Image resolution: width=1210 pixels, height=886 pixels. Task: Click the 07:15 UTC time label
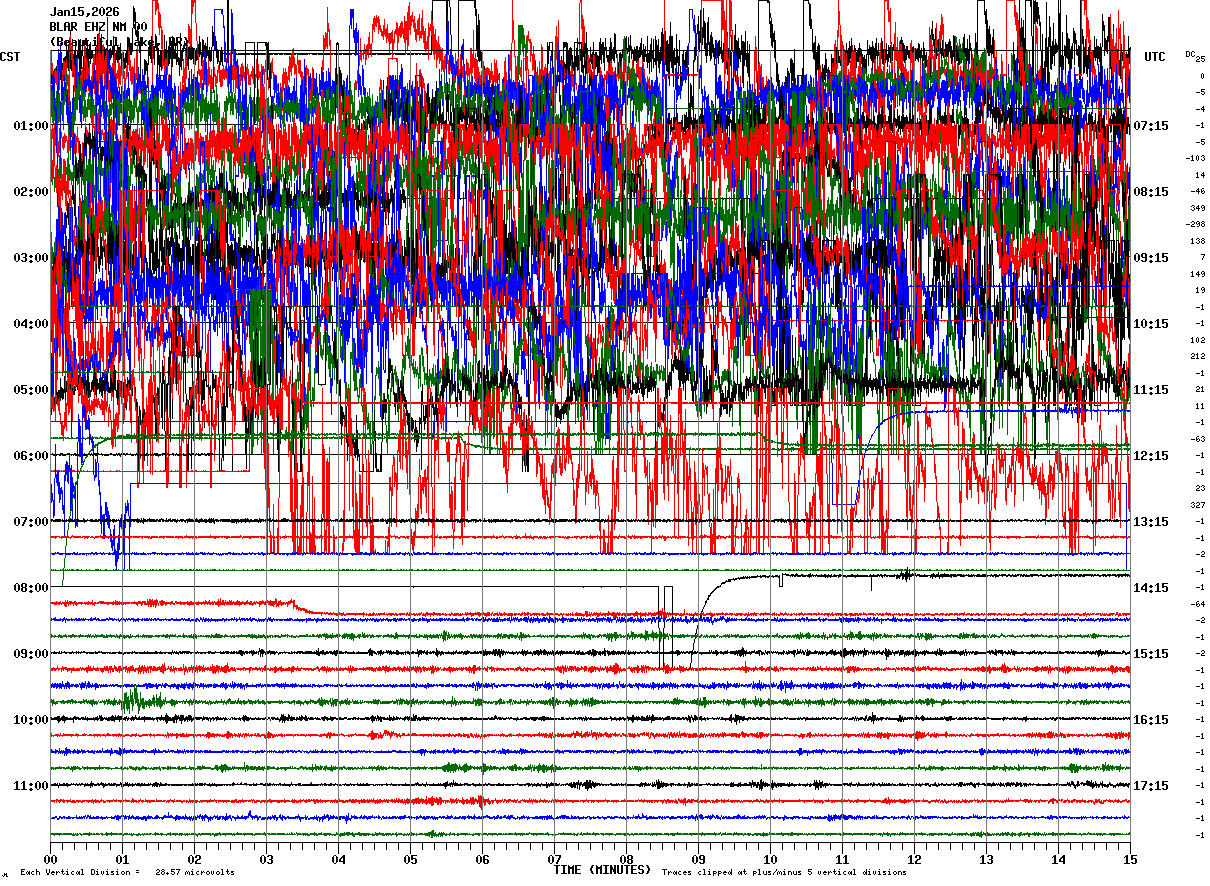[1151, 126]
